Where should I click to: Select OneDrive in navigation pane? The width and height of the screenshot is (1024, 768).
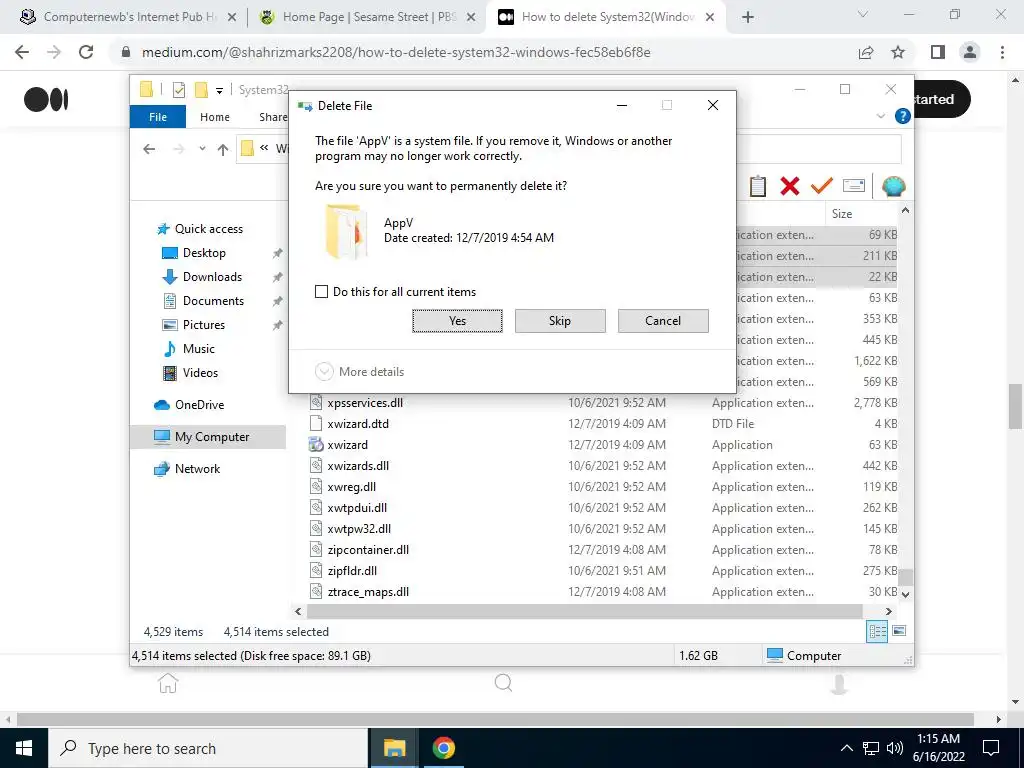[x=199, y=405]
